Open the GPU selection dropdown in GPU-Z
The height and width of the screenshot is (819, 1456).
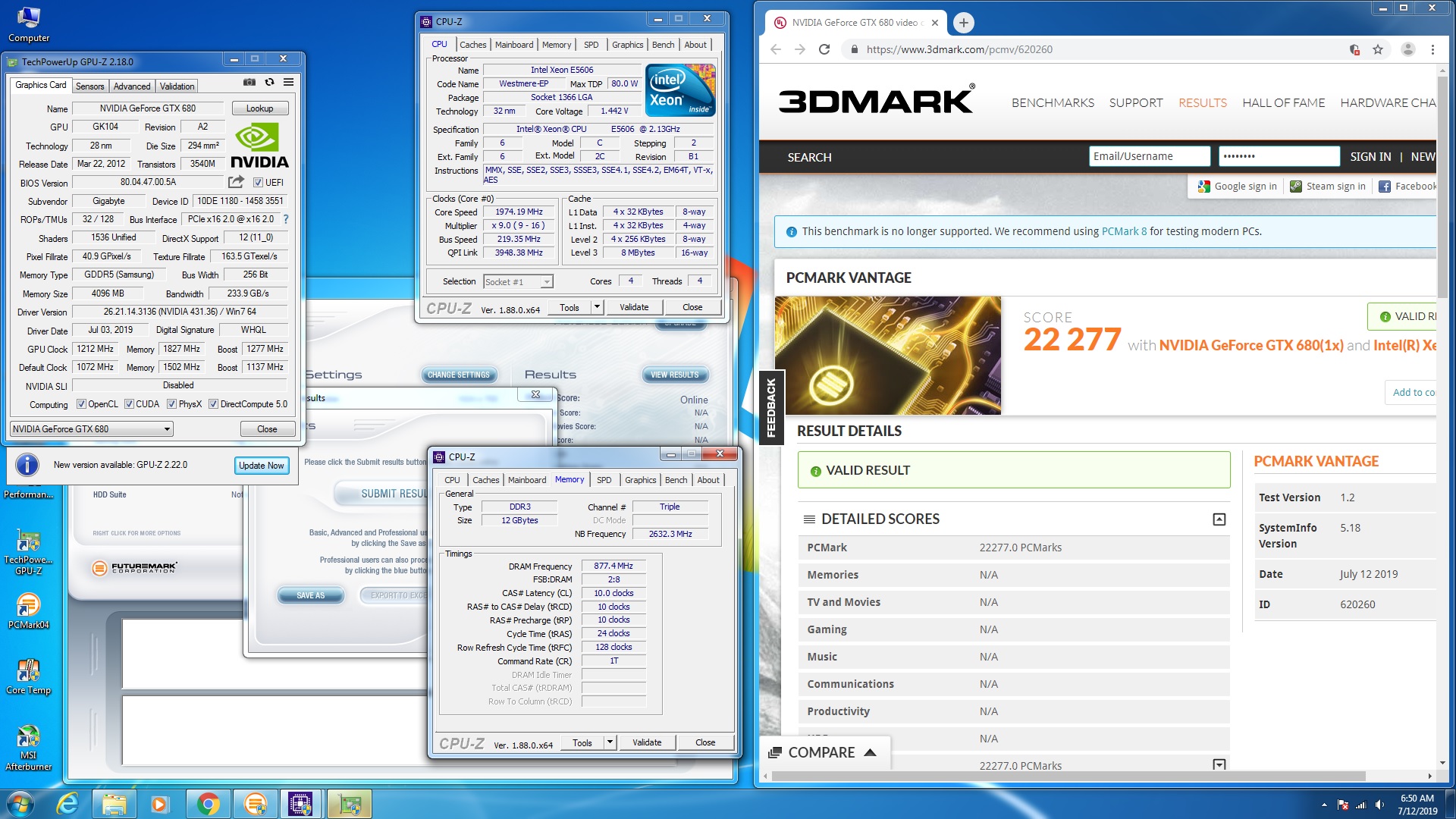pyautogui.click(x=92, y=429)
